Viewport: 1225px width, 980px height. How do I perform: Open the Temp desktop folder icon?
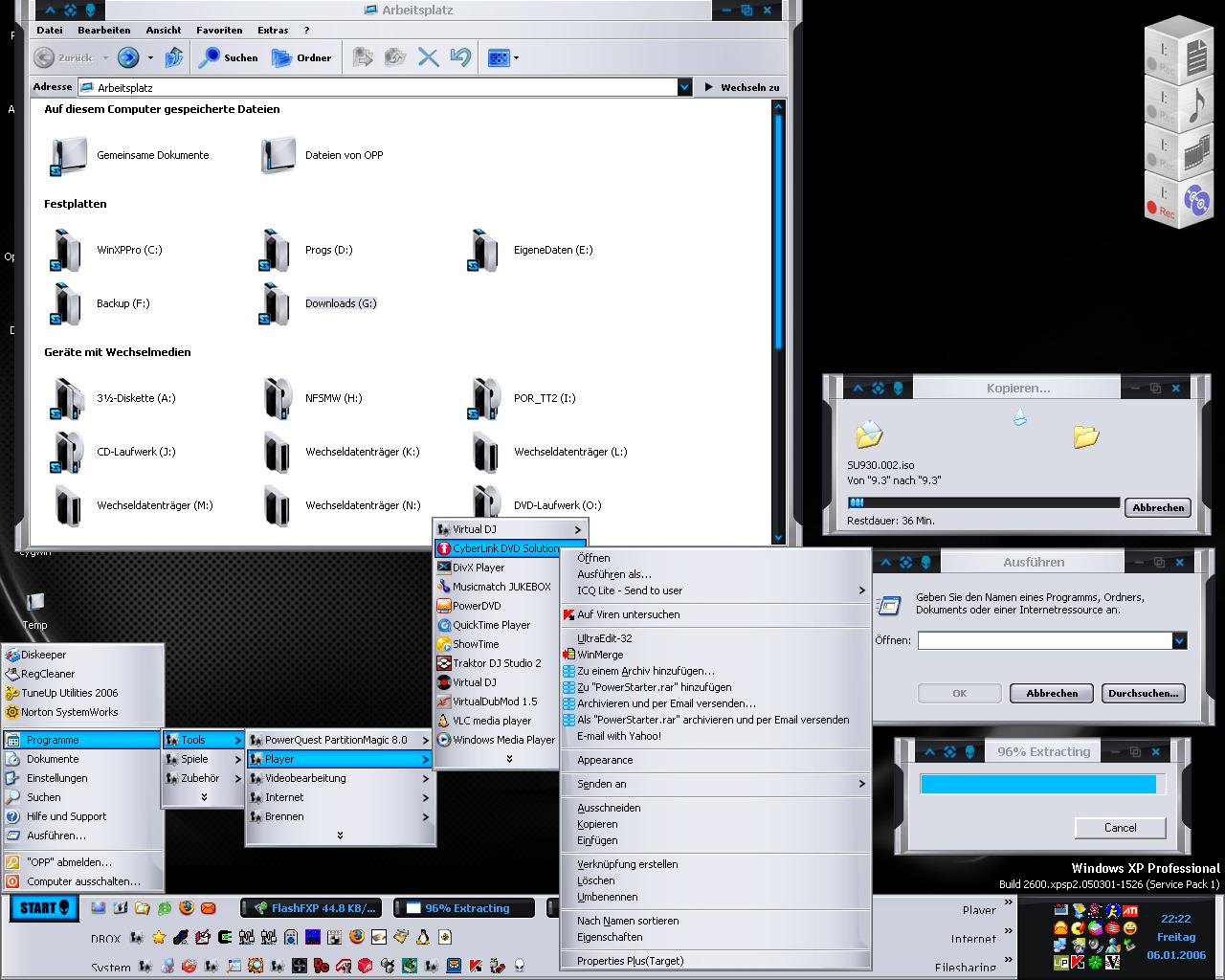(x=35, y=603)
